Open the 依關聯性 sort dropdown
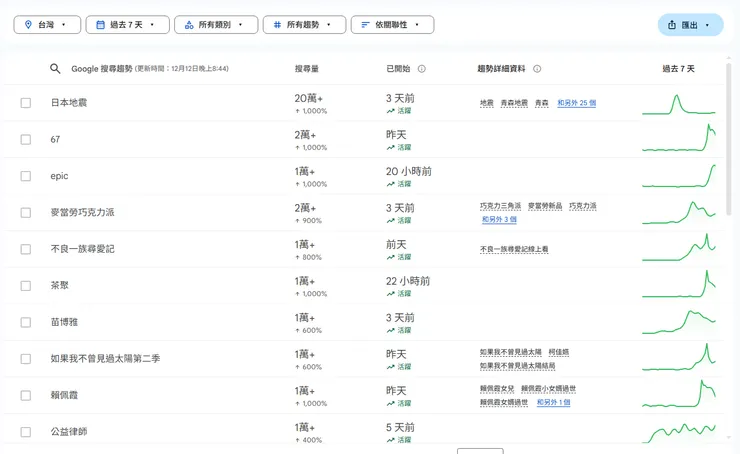This screenshot has height=454, width=740. click(x=393, y=25)
